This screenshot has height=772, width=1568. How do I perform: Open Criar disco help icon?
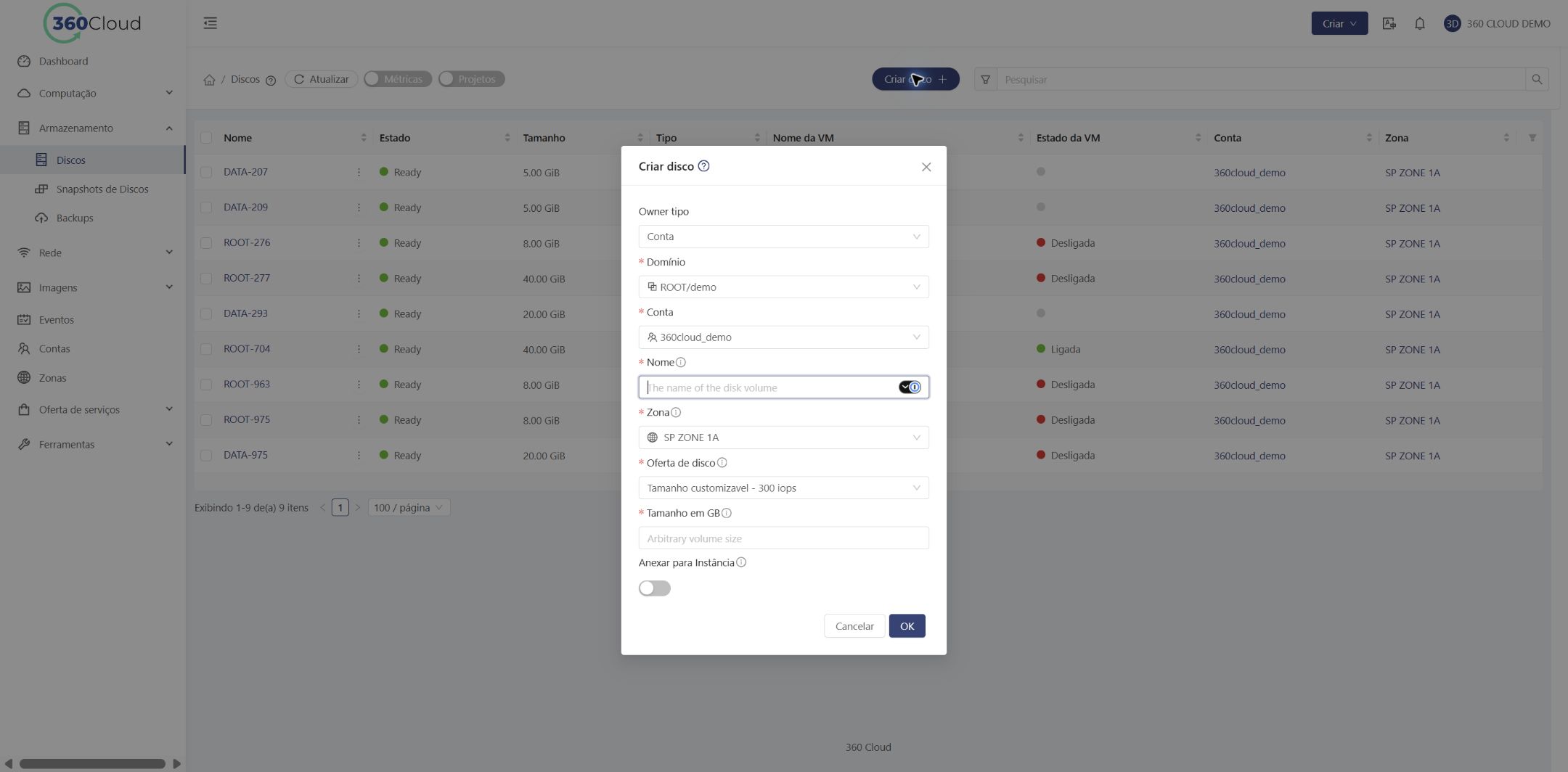click(x=703, y=166)
